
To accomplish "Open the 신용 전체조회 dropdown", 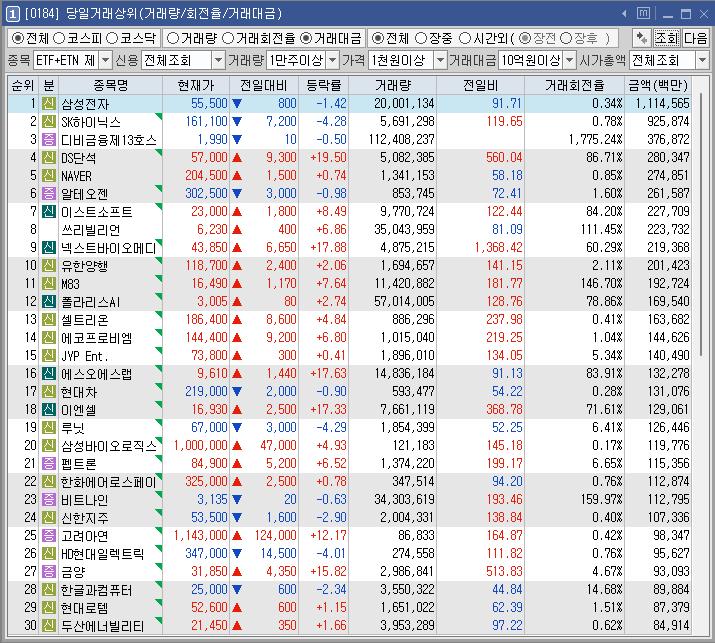I will [x=219, y=60].
